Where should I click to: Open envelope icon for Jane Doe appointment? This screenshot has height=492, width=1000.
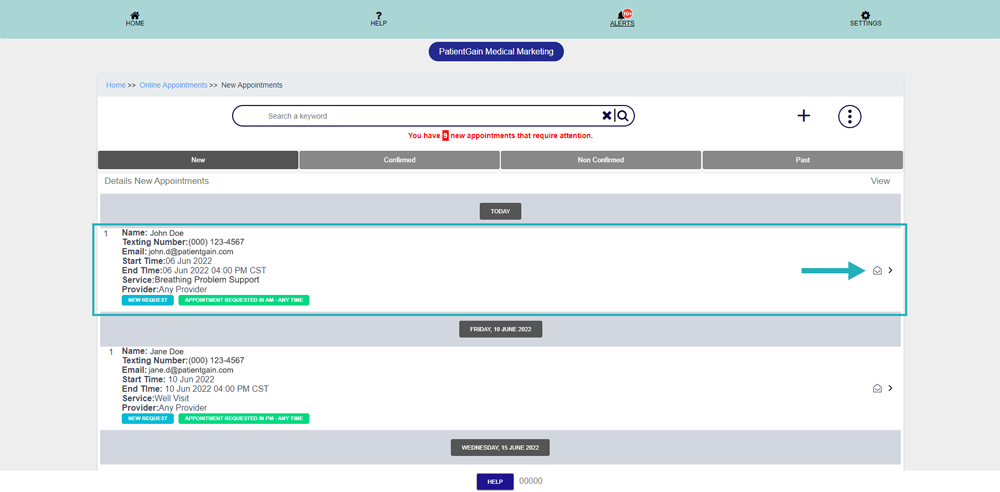pos(877,388)
